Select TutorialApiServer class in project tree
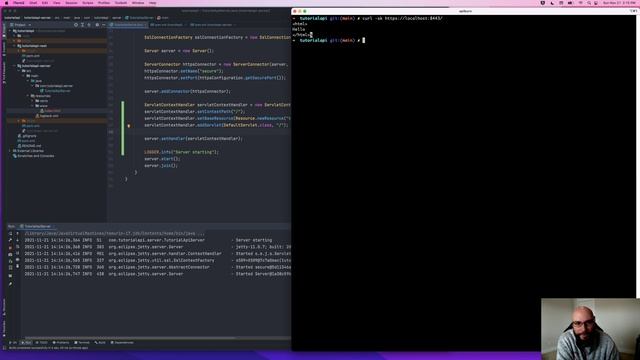The height and width of the screenshot is (360, 640). click(x=55, y=91)
